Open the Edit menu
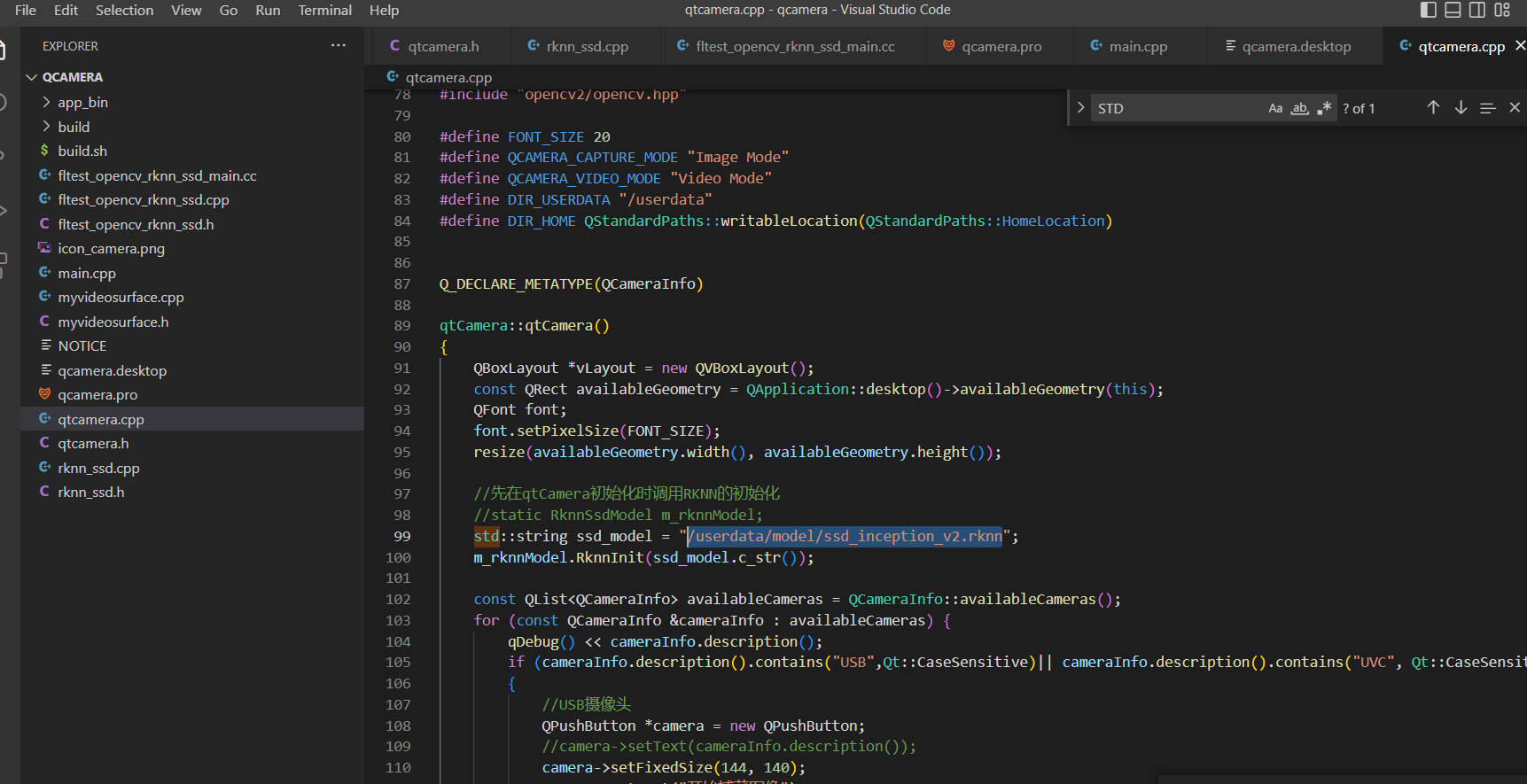1527x784 pixels. point(66,10)
